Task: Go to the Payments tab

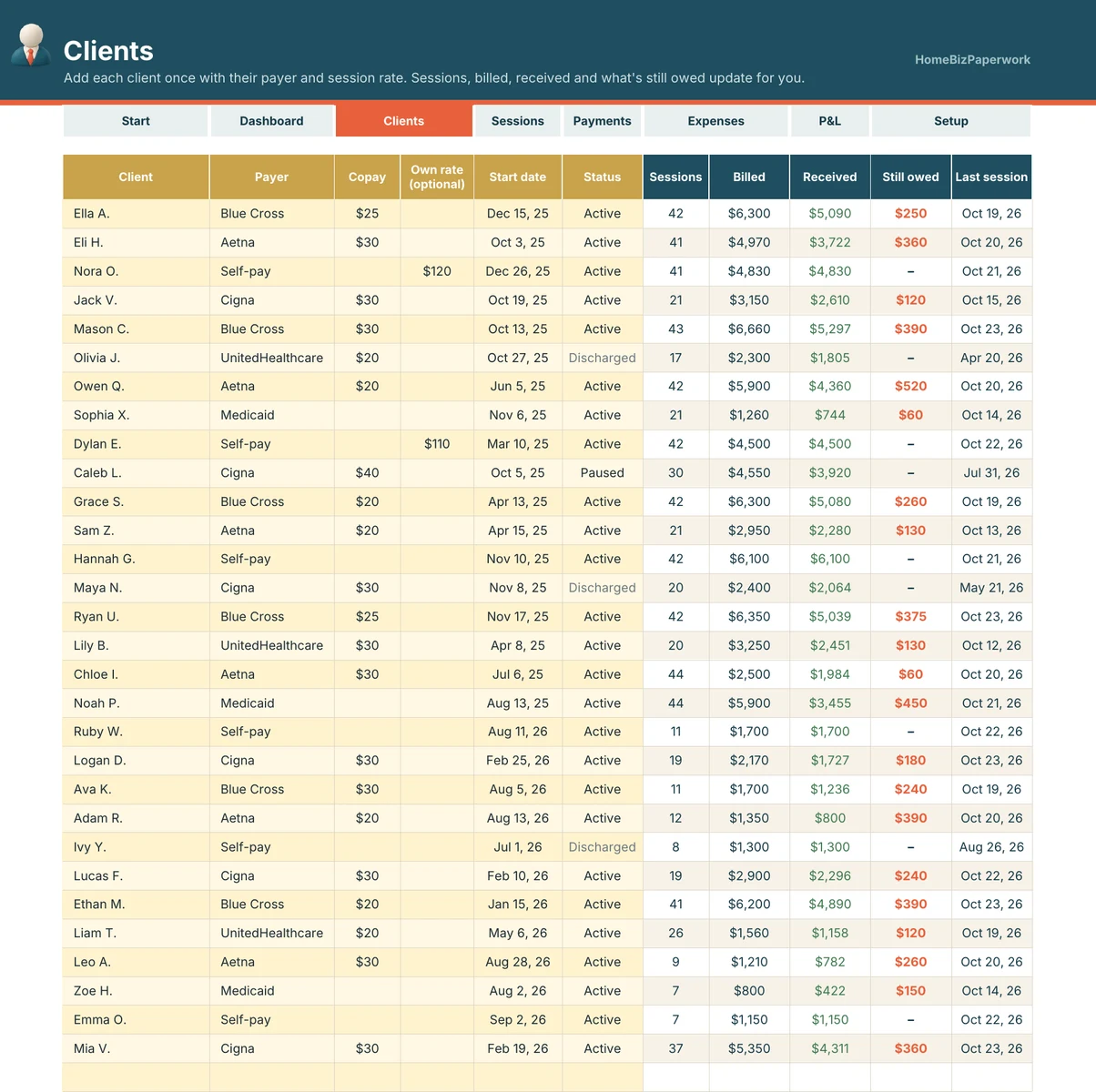Action: tap(602, 121)
